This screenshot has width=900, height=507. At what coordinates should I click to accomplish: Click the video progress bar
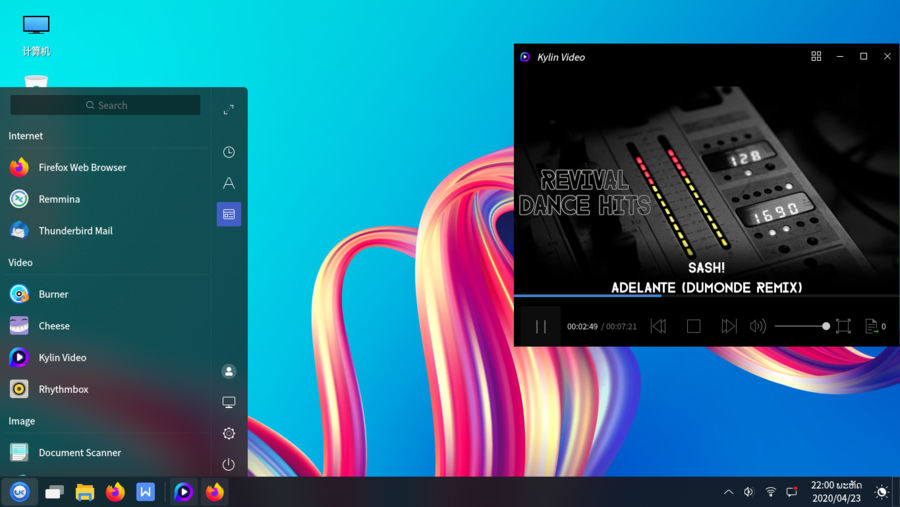tap(707, 296)
